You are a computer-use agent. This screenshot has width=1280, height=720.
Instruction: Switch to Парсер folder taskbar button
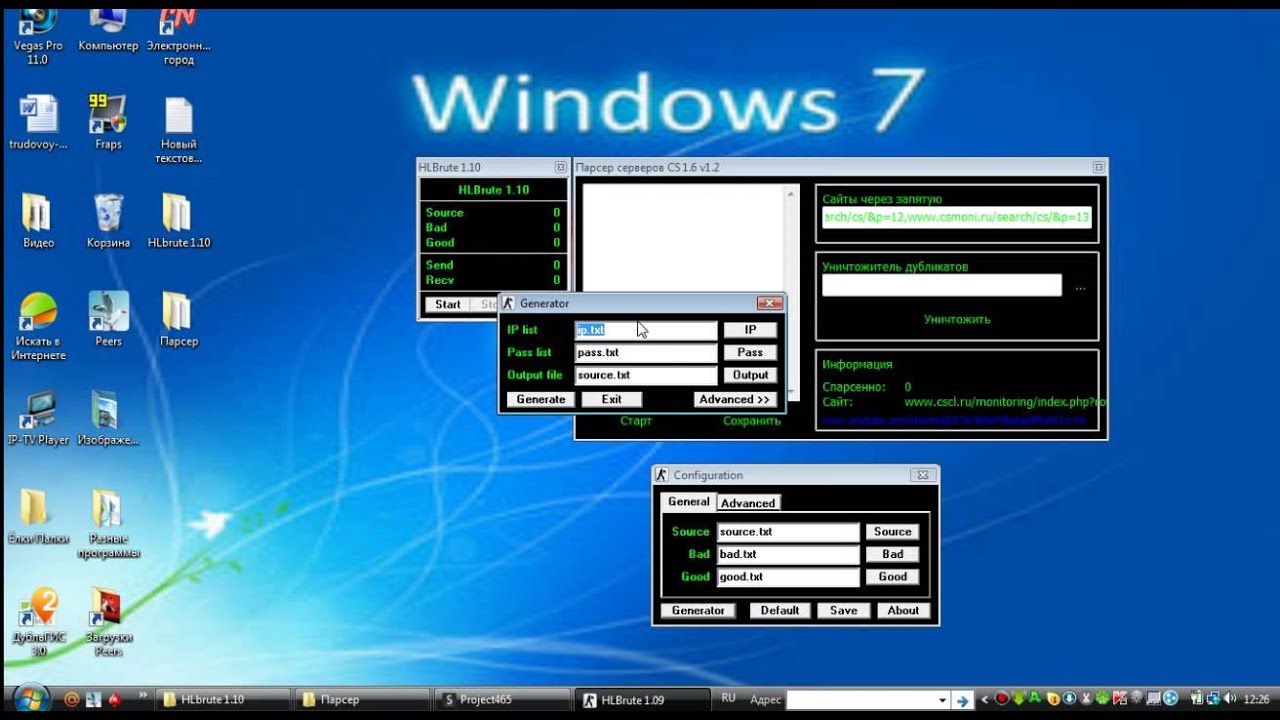pyautogui.click(x=365, y=700)
